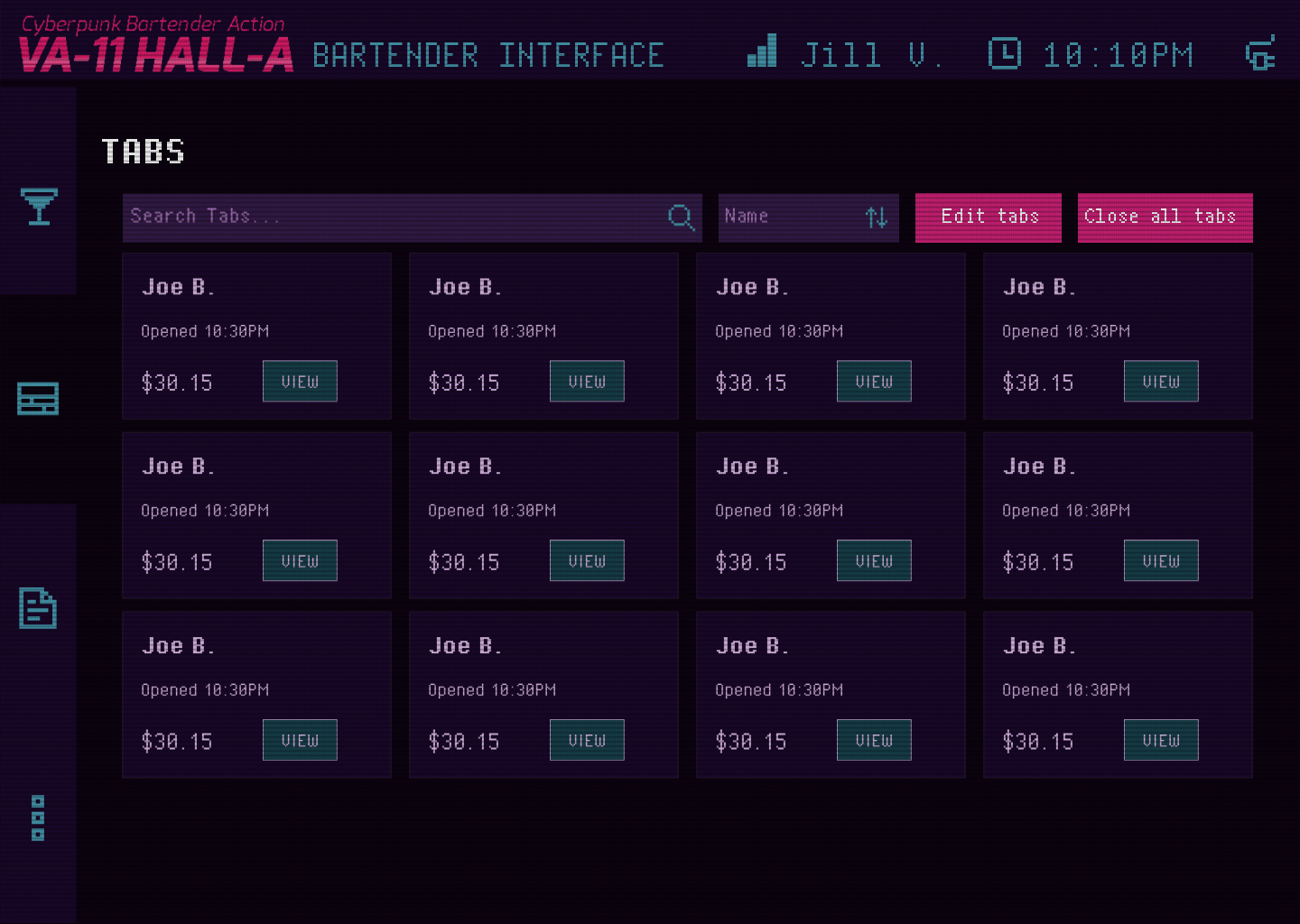Select the tabs grid icon in sidebar
Viewport: 1300px width, 924px height.
point(38,398)
